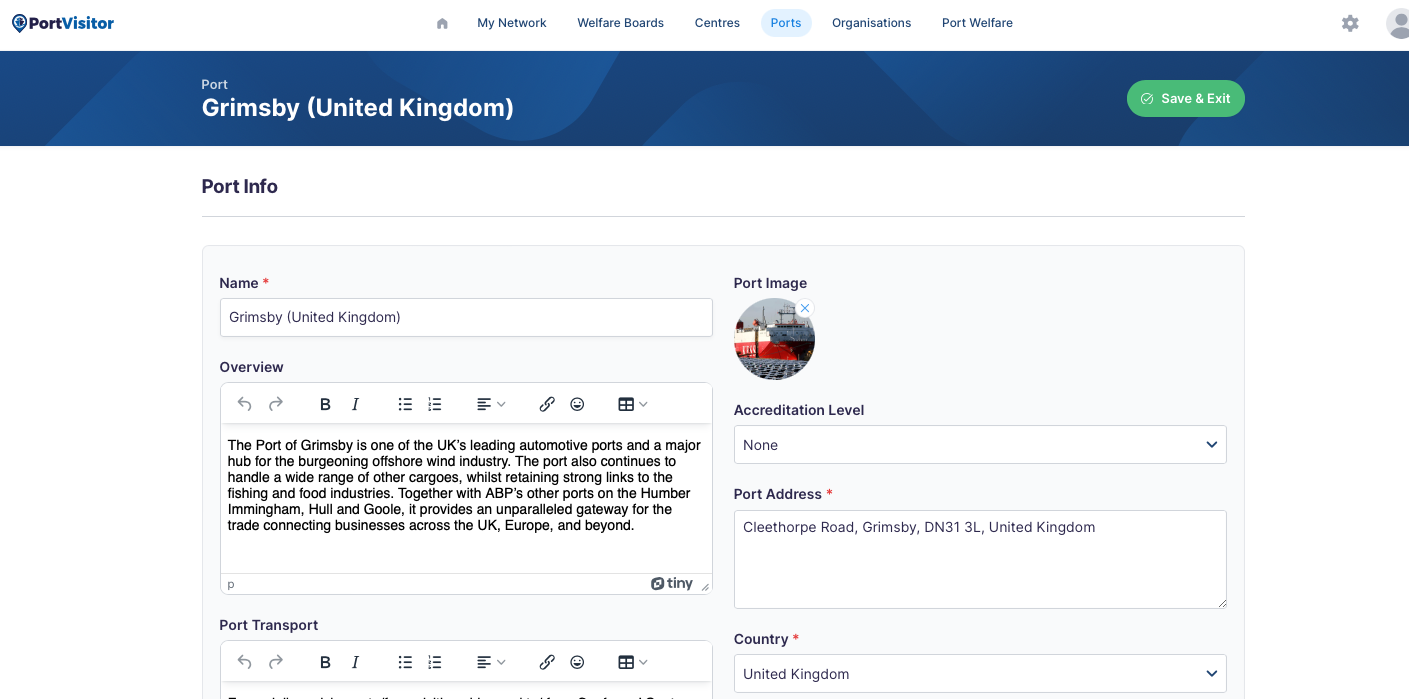Undo in the Overview editor

pos(244,404)
